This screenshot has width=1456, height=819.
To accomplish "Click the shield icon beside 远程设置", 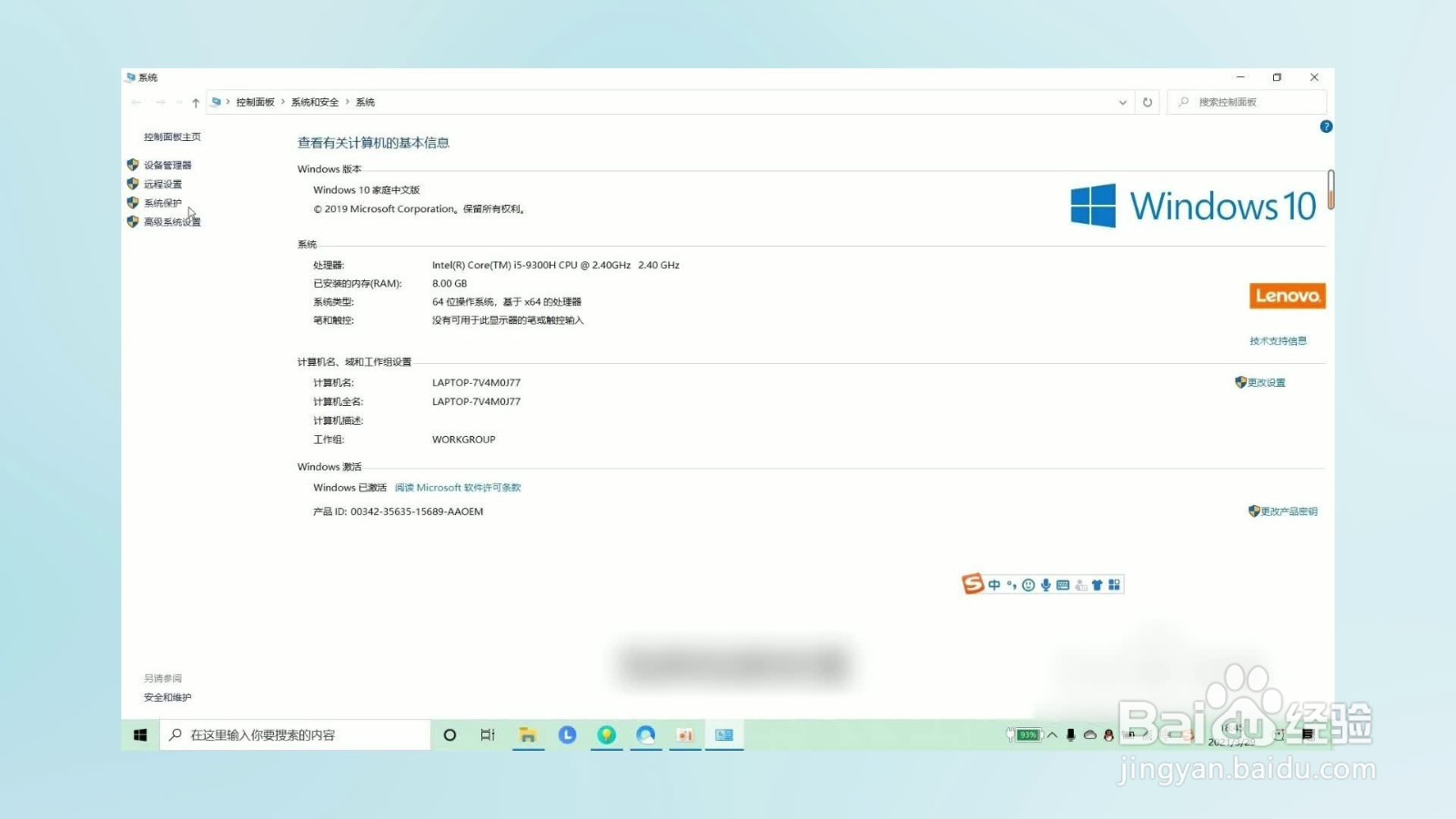I will click(x=133, y=184).
